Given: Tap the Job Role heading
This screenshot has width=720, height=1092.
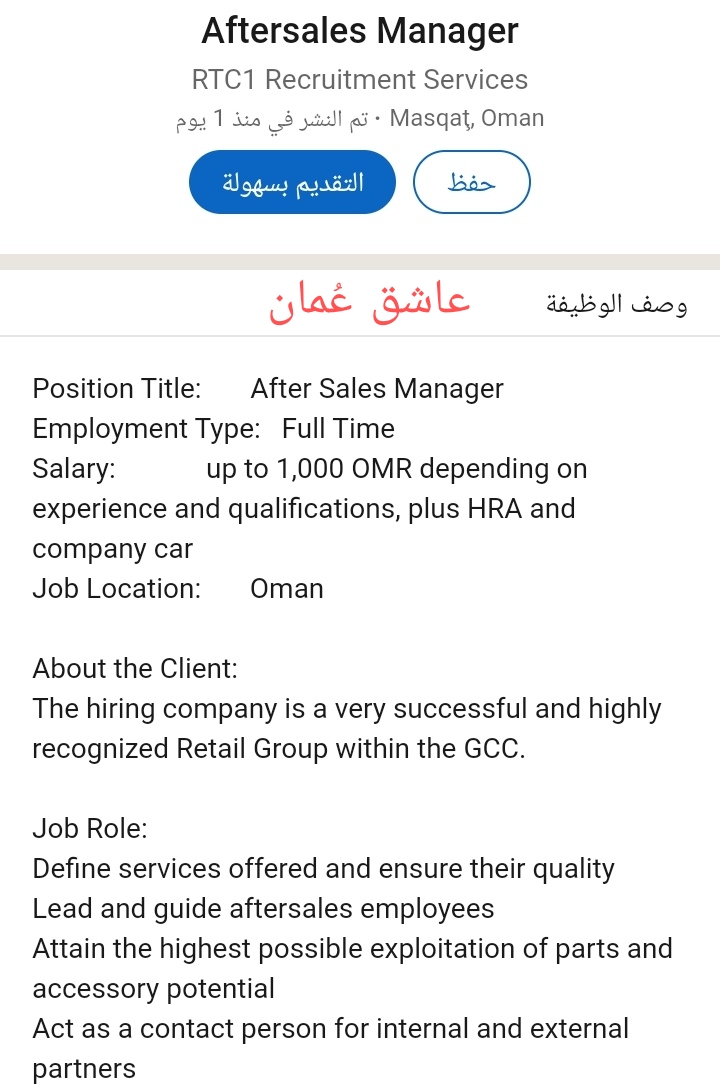Looking at the screenshot, I should tap(90, 828).
